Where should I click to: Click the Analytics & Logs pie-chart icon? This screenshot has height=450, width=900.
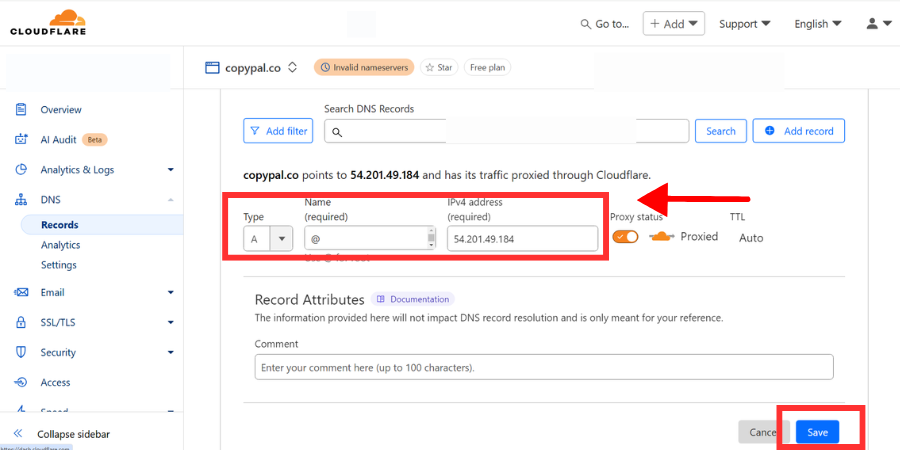(21, 169)
